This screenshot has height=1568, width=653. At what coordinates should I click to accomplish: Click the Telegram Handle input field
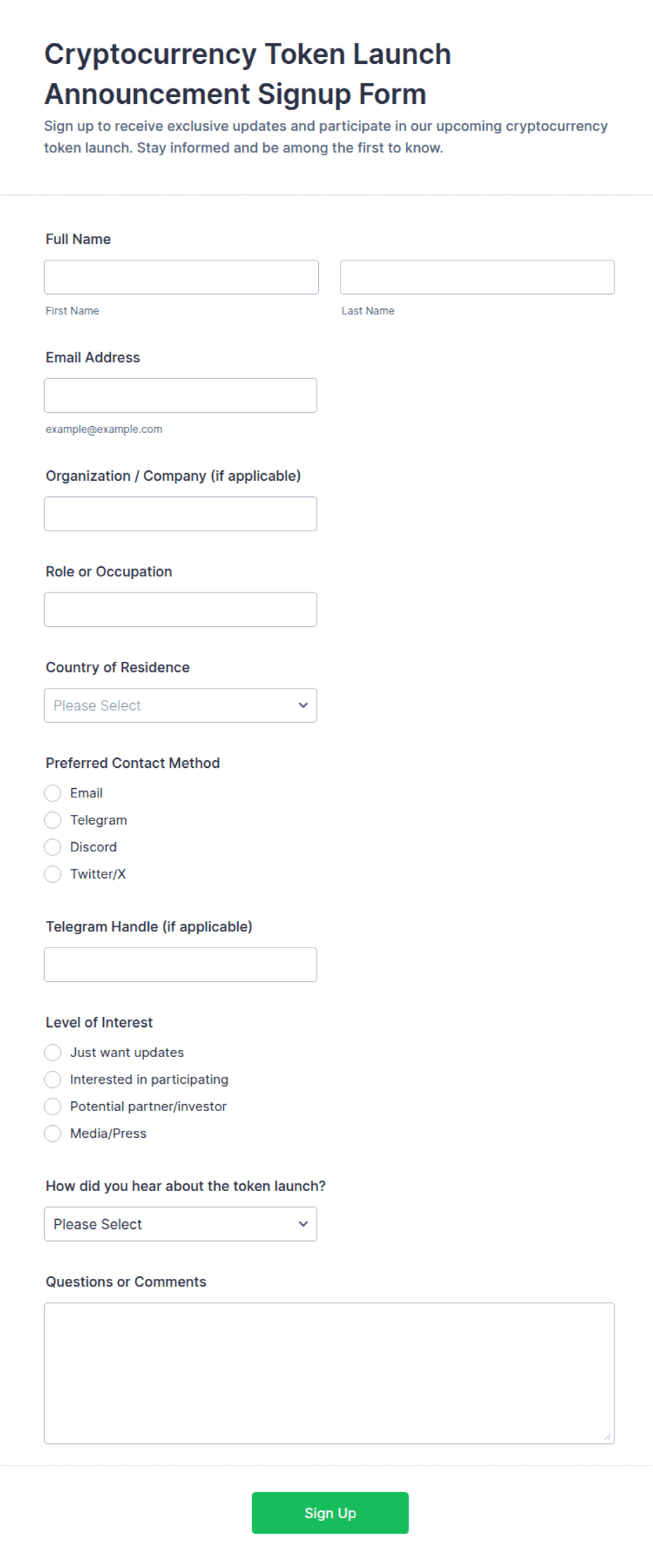click(180, 964)
